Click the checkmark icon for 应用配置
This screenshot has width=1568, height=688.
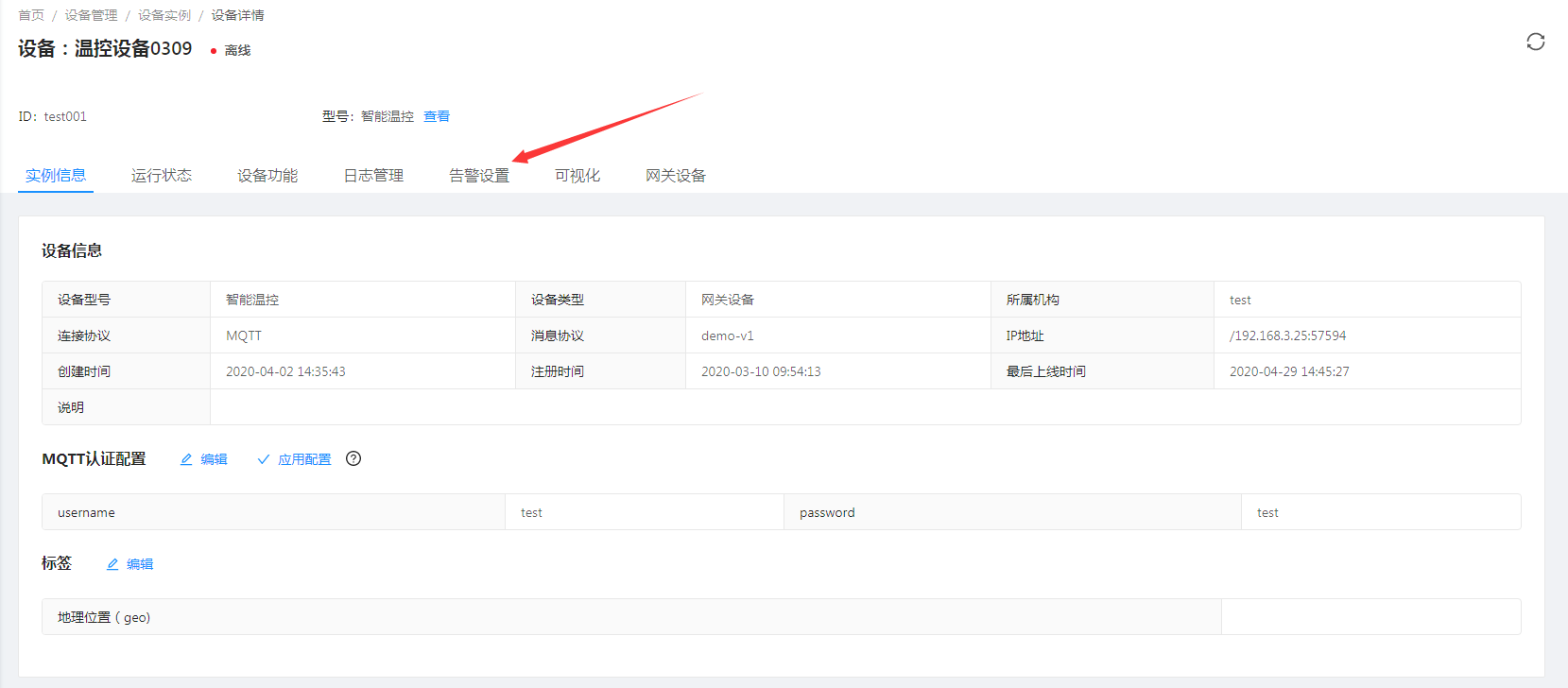tap(264, 459)
